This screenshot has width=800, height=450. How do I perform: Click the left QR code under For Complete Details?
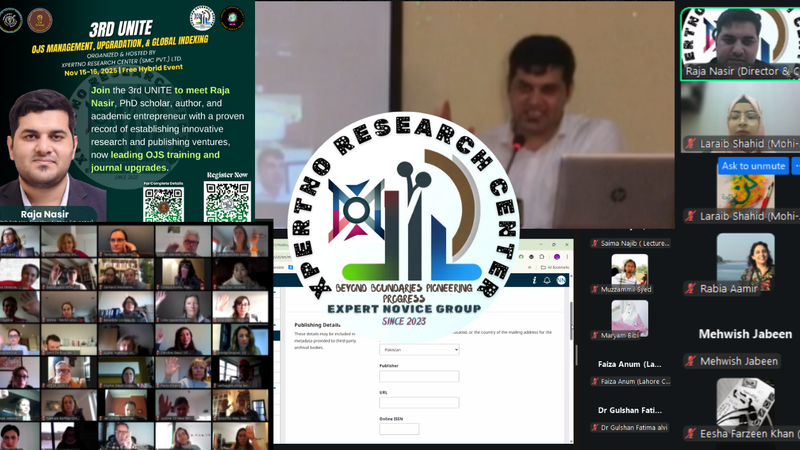(x=163, y=203)
